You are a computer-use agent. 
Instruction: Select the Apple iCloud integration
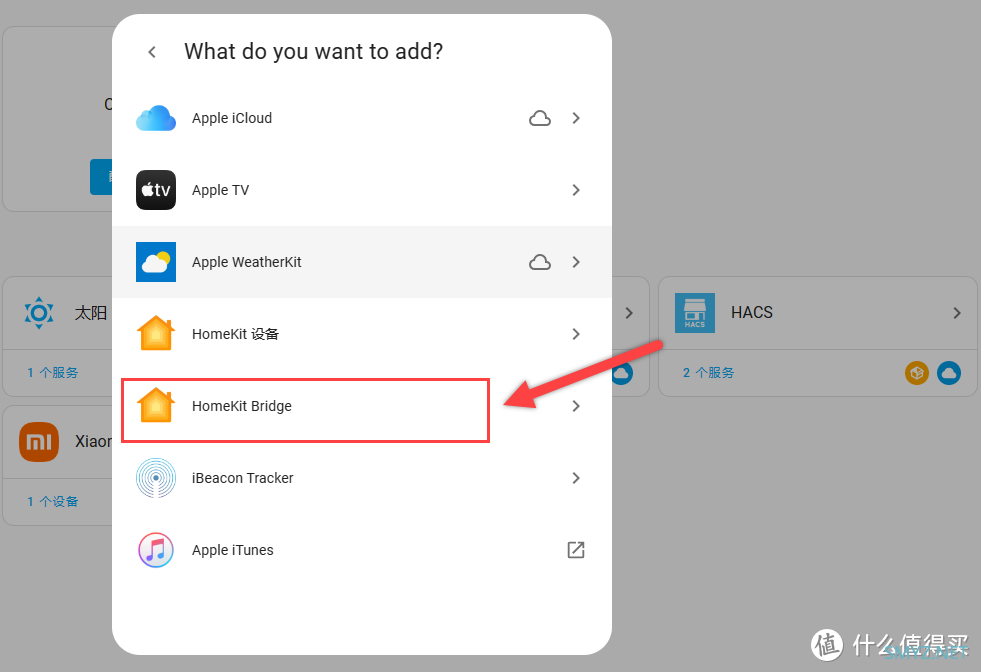362,118
